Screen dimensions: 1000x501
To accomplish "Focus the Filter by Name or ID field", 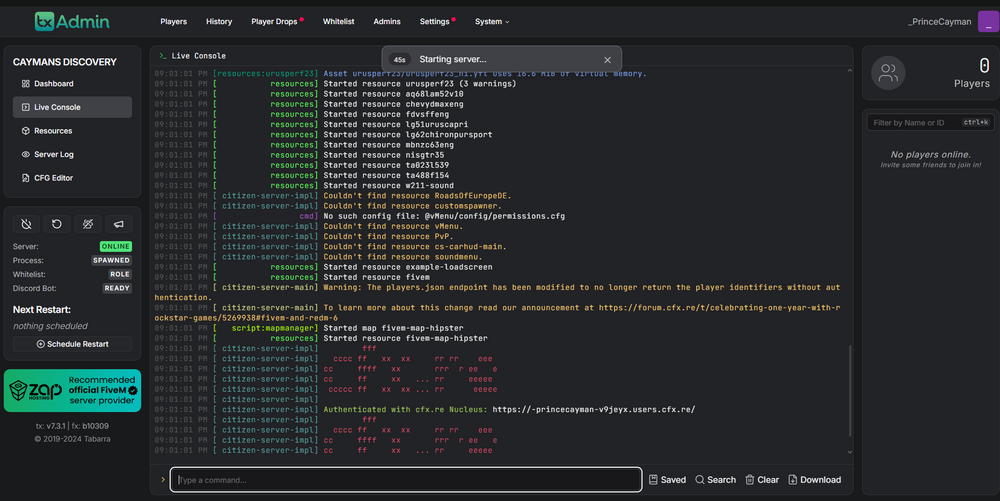I will 930,122.
